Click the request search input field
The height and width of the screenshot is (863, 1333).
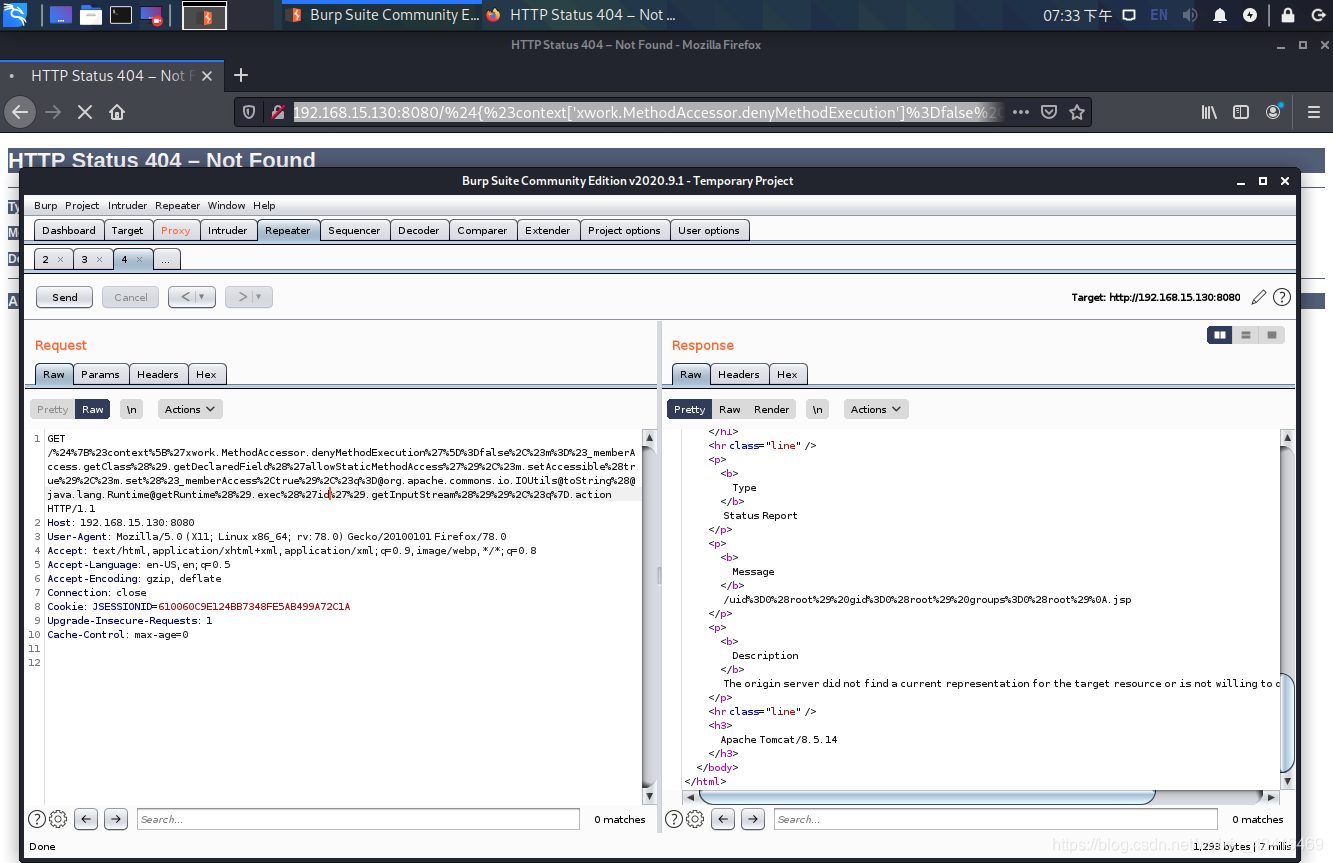pyautogui.click(x=358, y=819)
